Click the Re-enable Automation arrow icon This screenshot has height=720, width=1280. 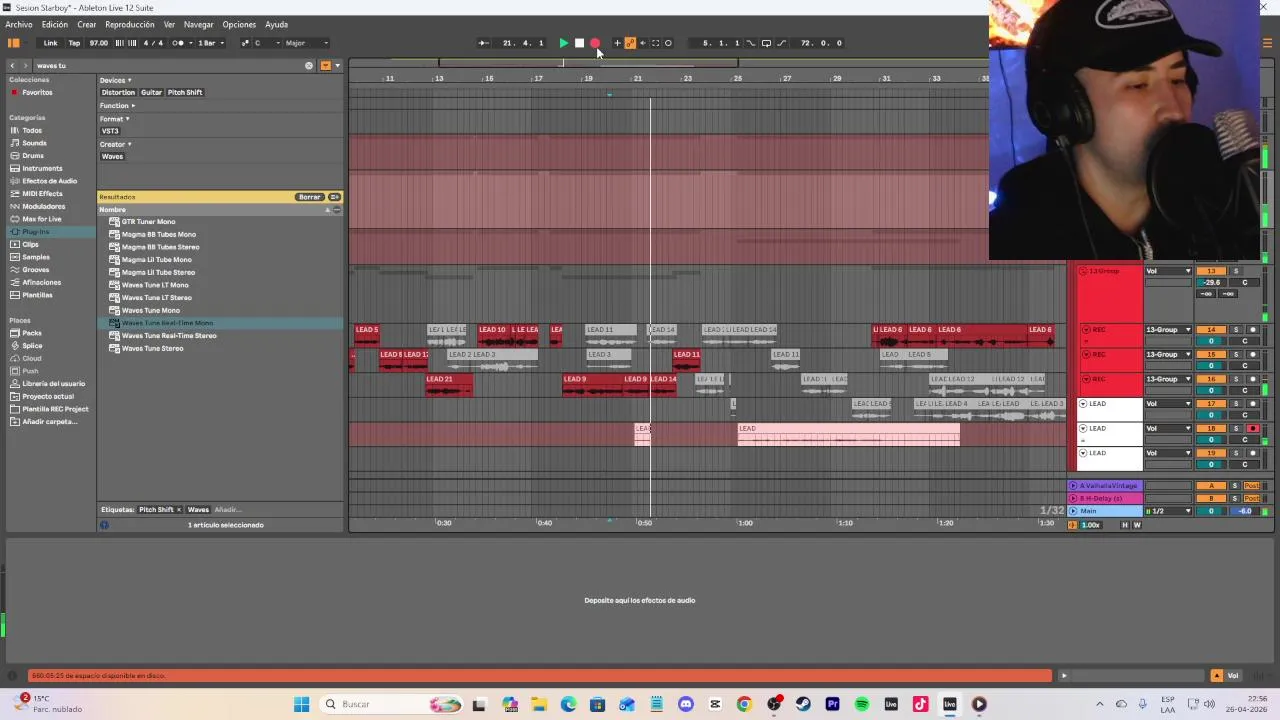coord(642,43)
